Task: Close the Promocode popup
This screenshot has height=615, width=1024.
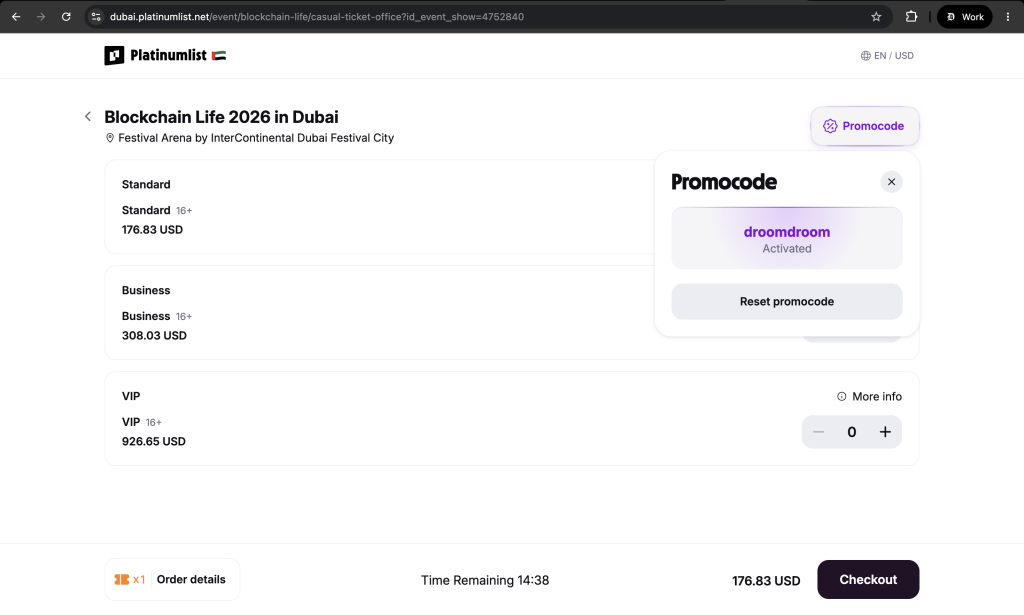Action: pos(891,182)
